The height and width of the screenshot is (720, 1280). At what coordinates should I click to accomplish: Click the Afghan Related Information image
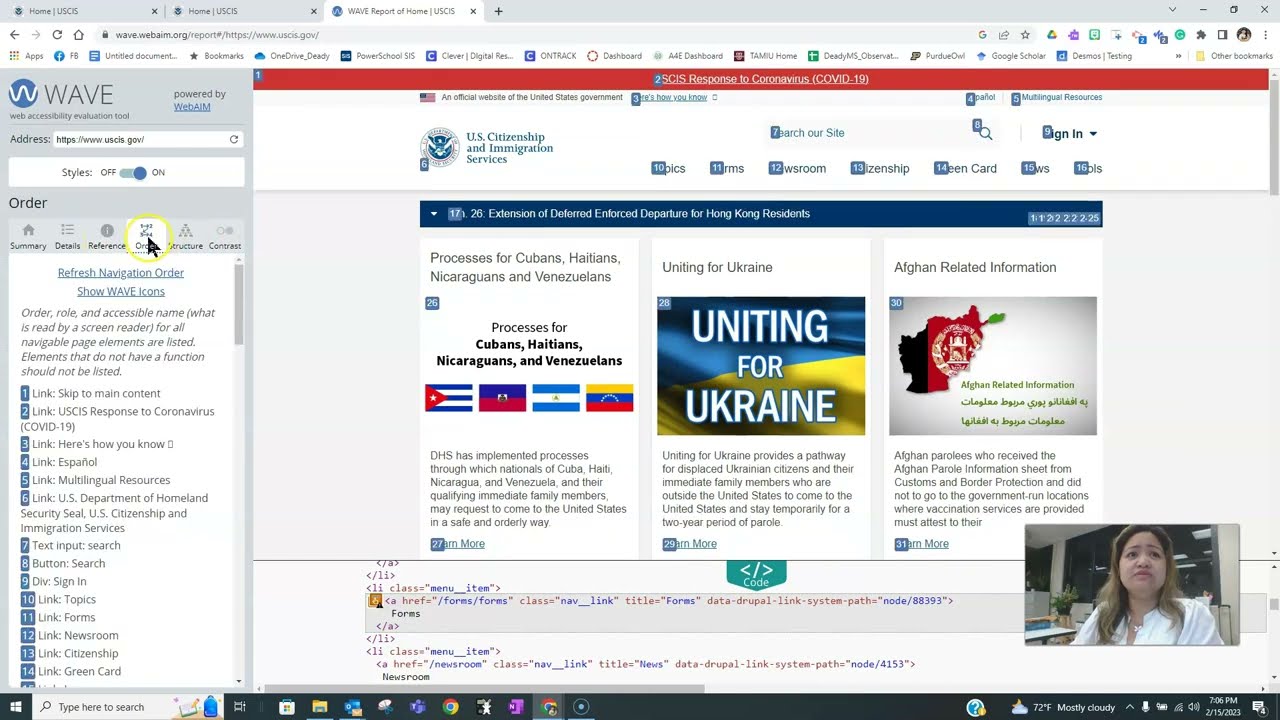point(993,366)
